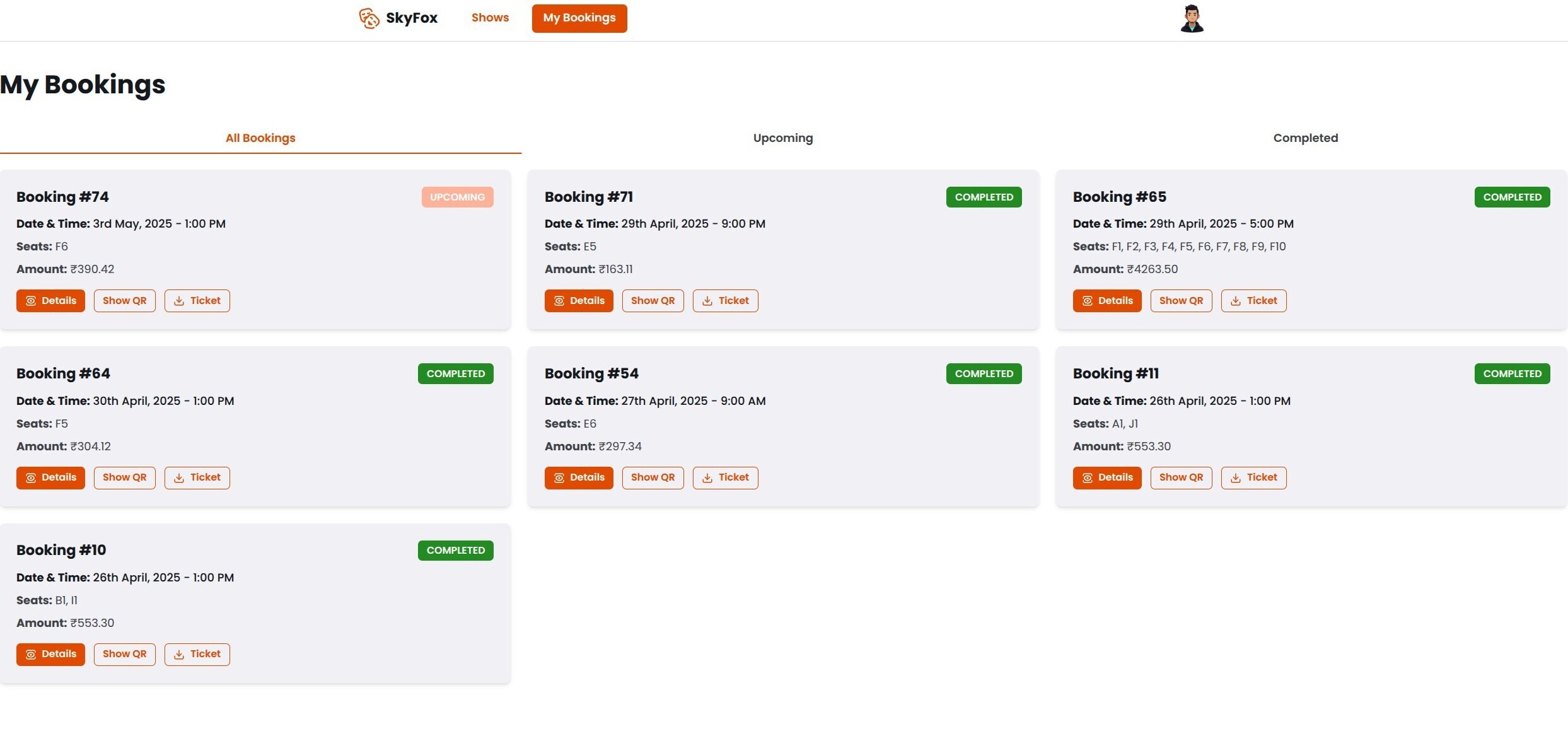Click date 27th April, 2025 - 9:00 AM
The image size is (1568, 748).
click(694, 401)
